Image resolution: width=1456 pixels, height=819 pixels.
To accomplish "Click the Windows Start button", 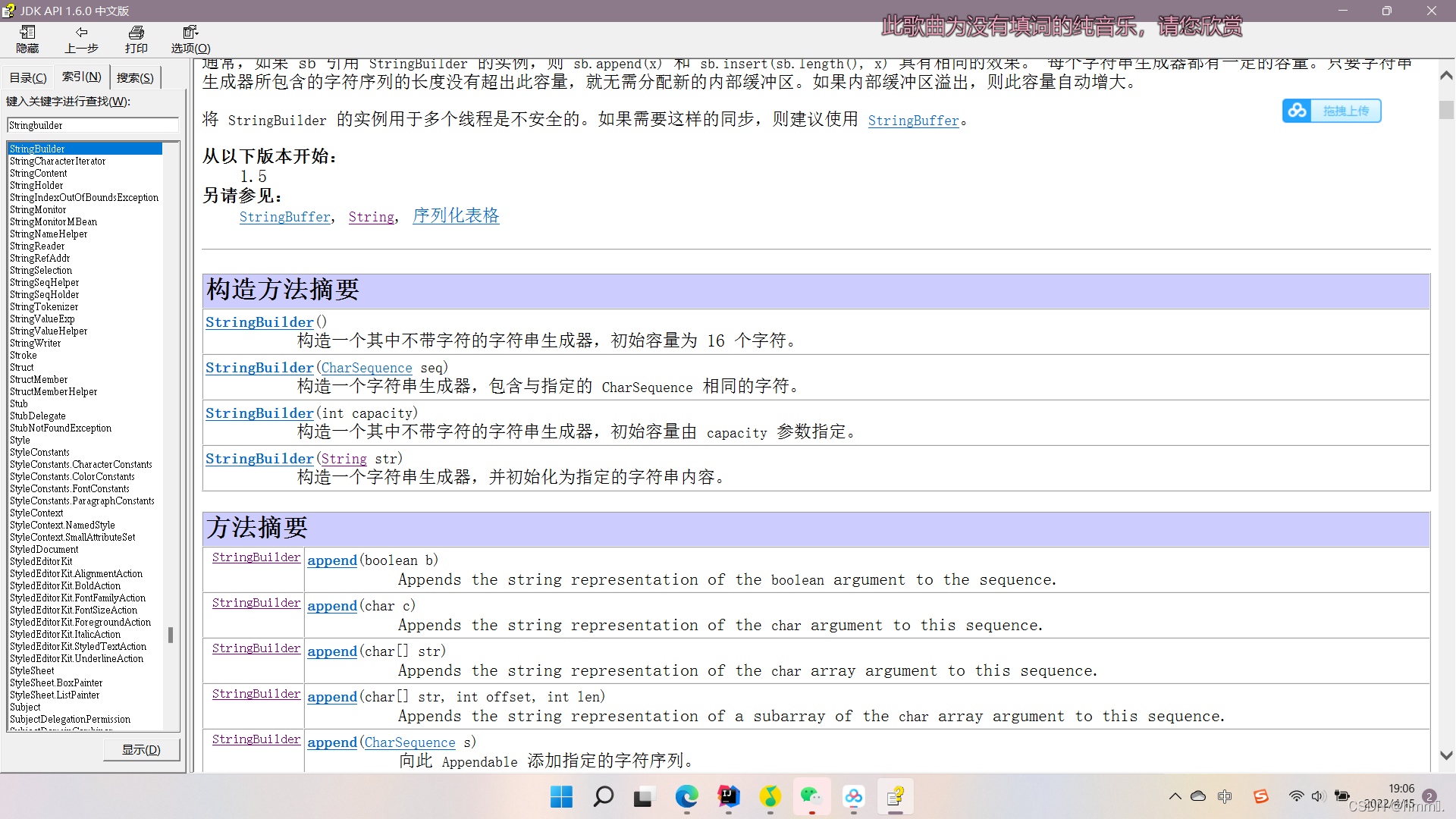I will pyautogui.click(x=561, y=796).
